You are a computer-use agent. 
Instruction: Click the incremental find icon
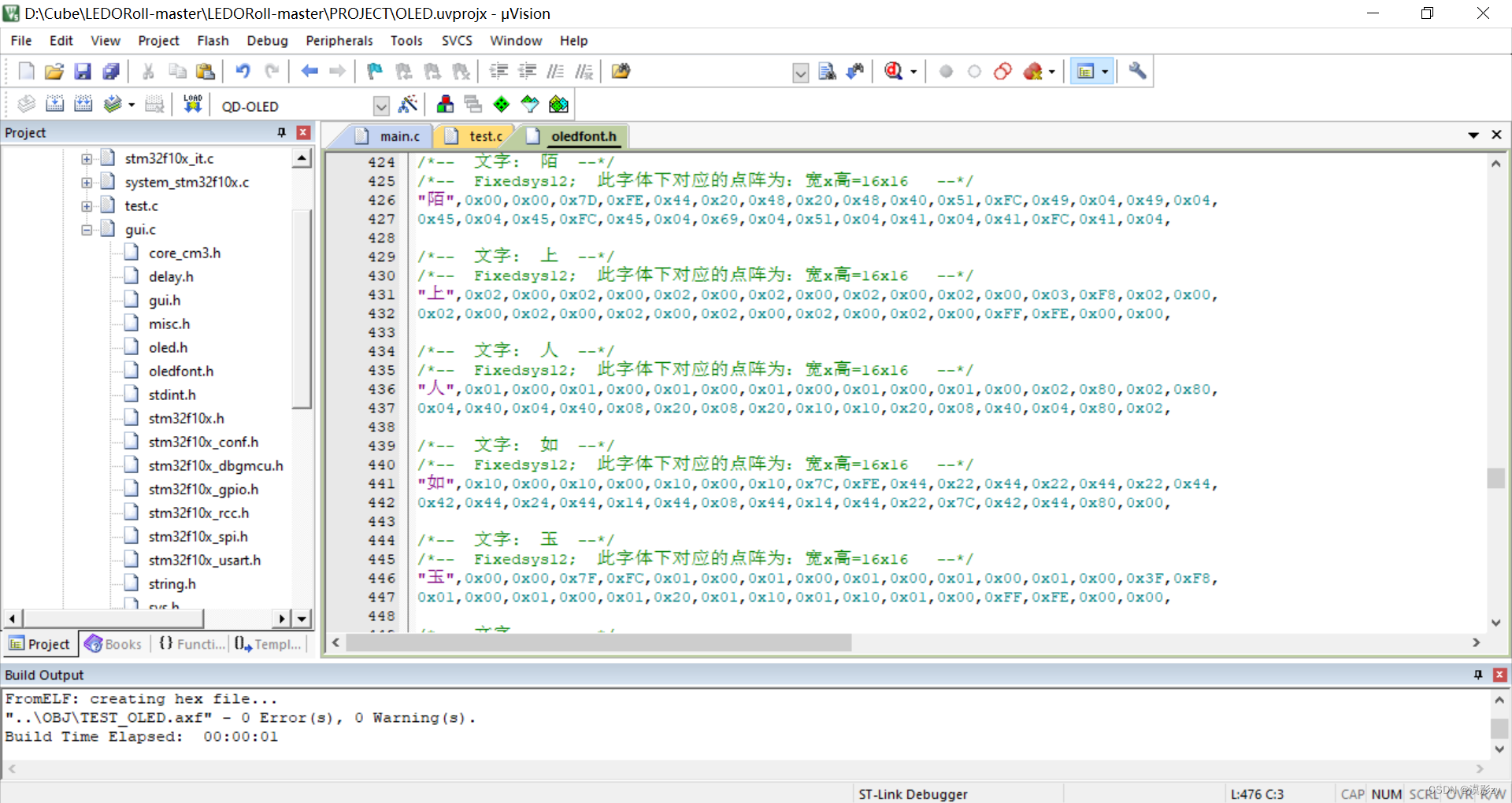tap(855, 72)
